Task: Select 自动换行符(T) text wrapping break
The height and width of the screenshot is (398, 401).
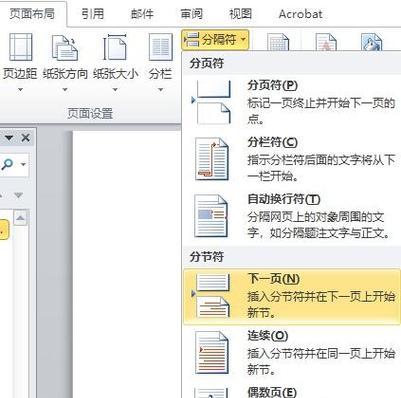Action: [292, 216]
